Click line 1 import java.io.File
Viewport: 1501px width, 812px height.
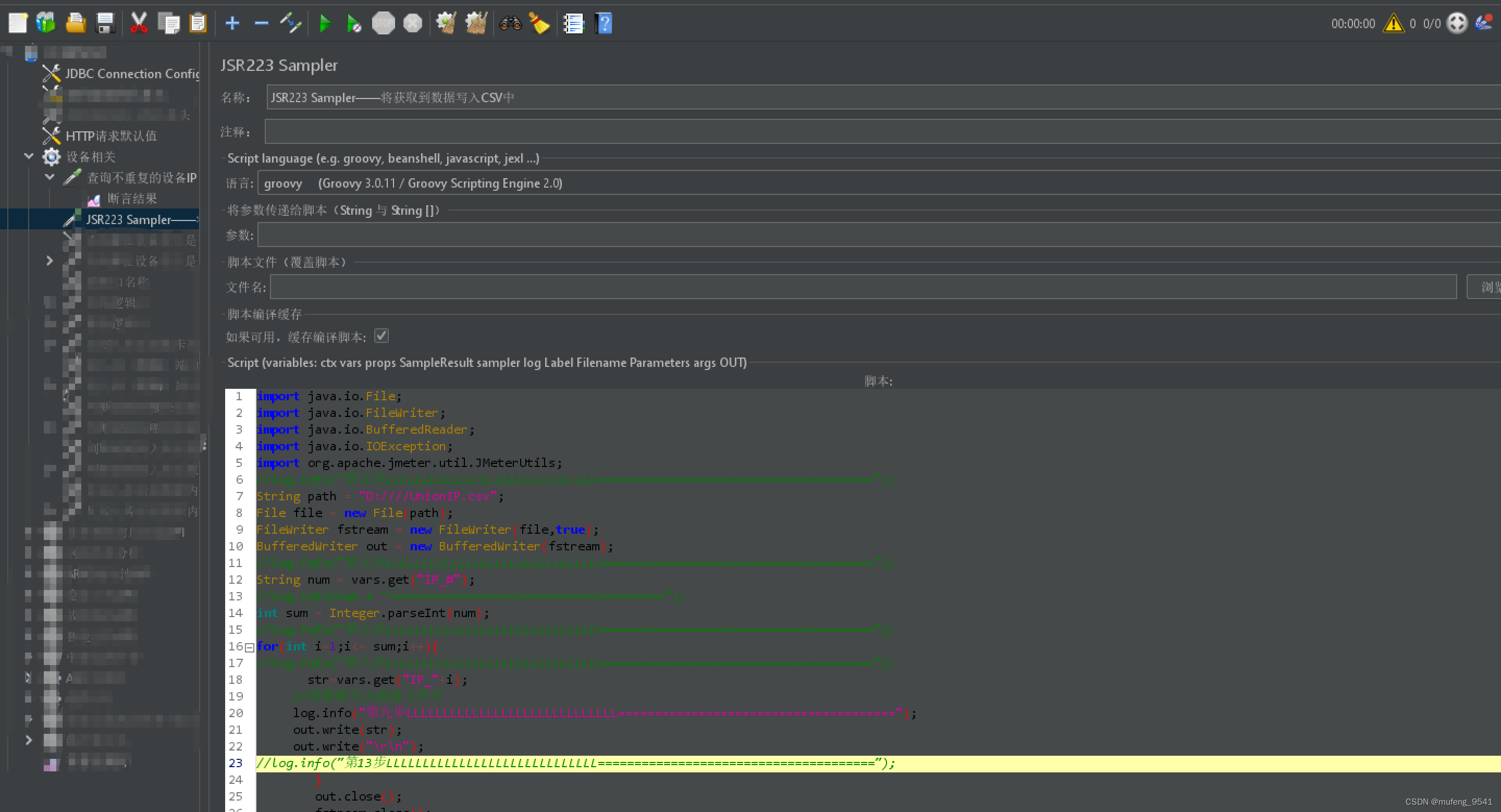(x=329, y=396)
